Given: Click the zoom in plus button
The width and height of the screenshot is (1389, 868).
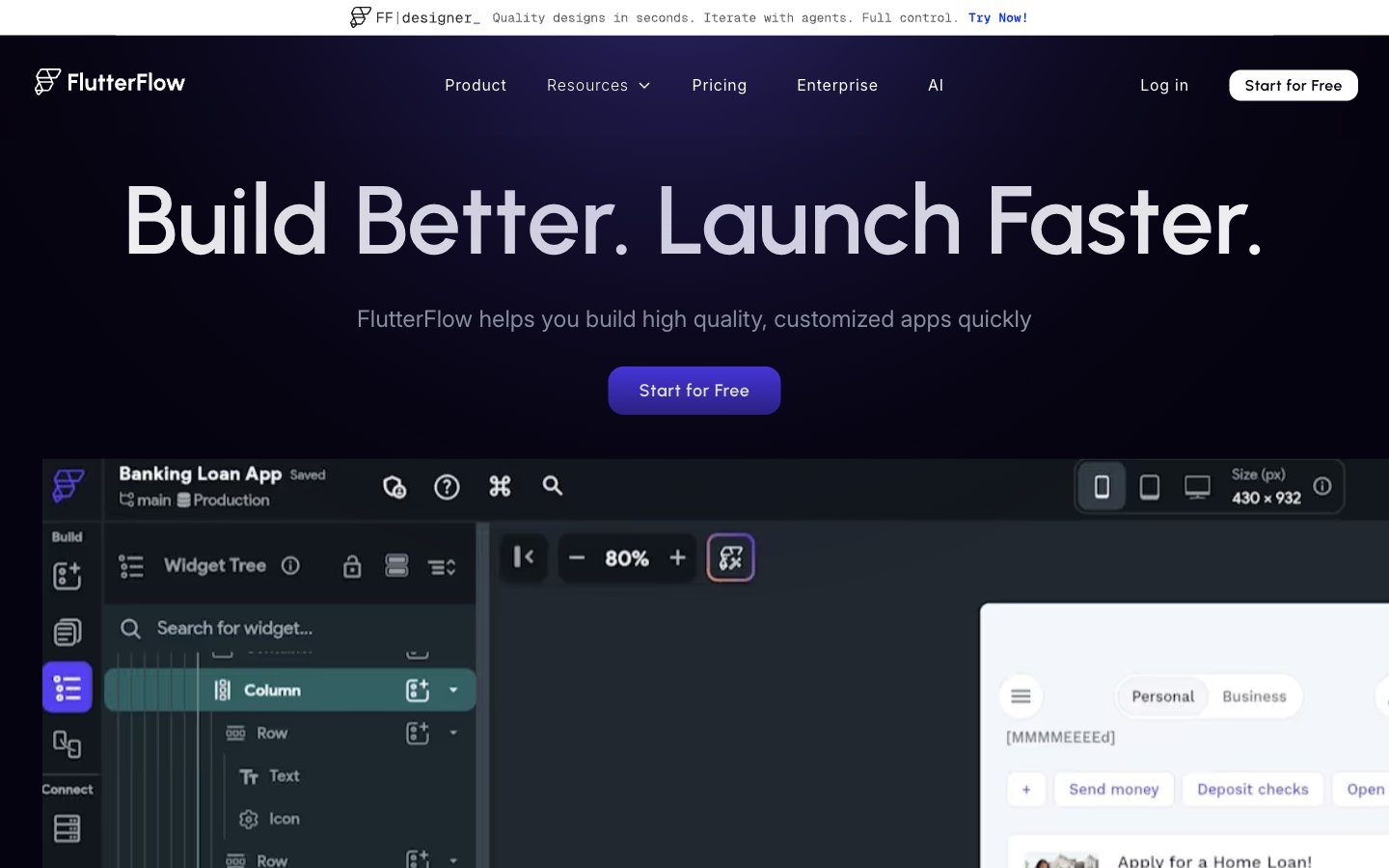Looking at the screenshot, I should (677, 557).
